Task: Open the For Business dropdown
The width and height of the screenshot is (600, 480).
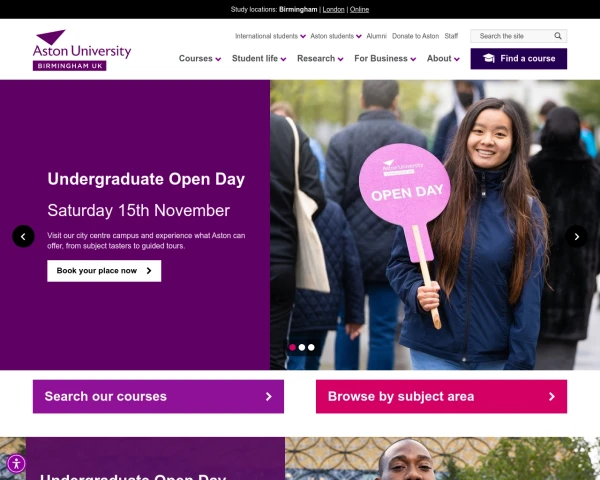Action: (385, 59)
